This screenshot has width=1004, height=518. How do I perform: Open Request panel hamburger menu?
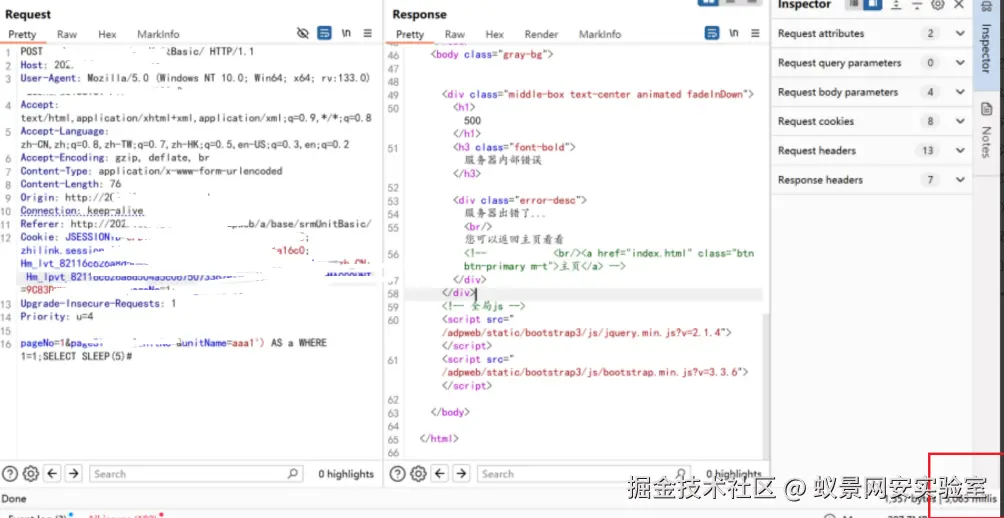368,33
